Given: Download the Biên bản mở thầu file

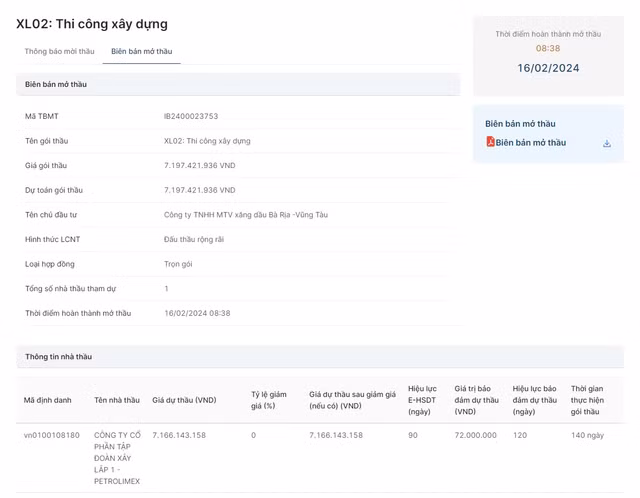Looking at the screenshot, I should coord(606,143).
